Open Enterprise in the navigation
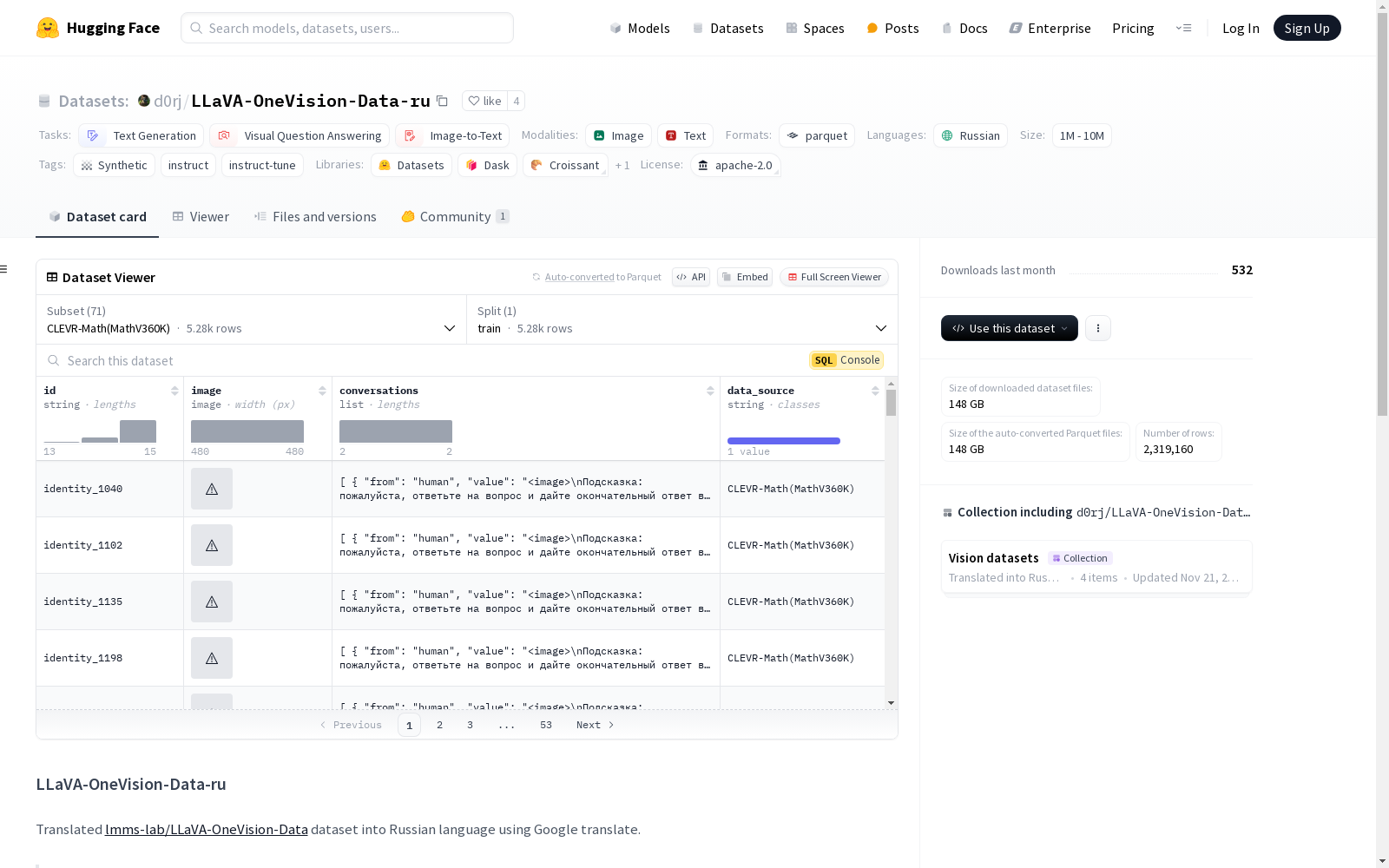 tap(1050, 28)
